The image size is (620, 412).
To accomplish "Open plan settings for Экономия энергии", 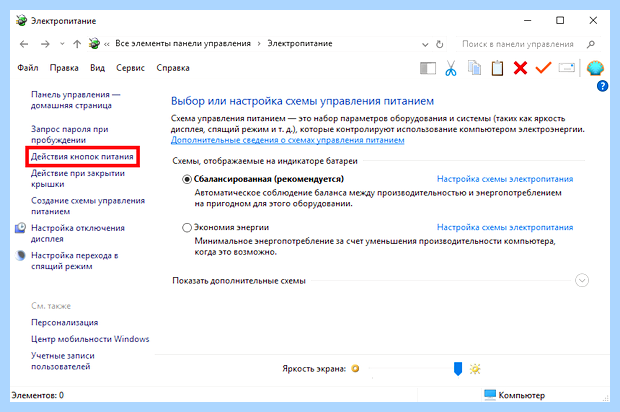I will pyautogui.click(x=505, y=227).
